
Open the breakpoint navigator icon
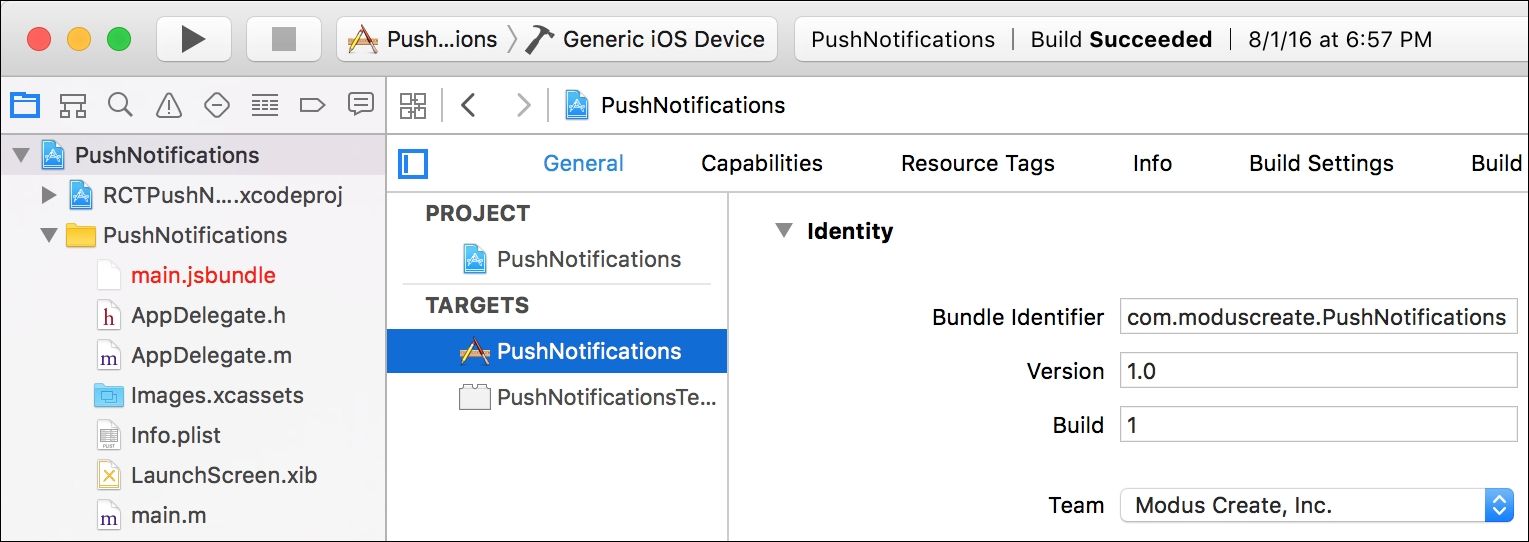click(313, 104)
